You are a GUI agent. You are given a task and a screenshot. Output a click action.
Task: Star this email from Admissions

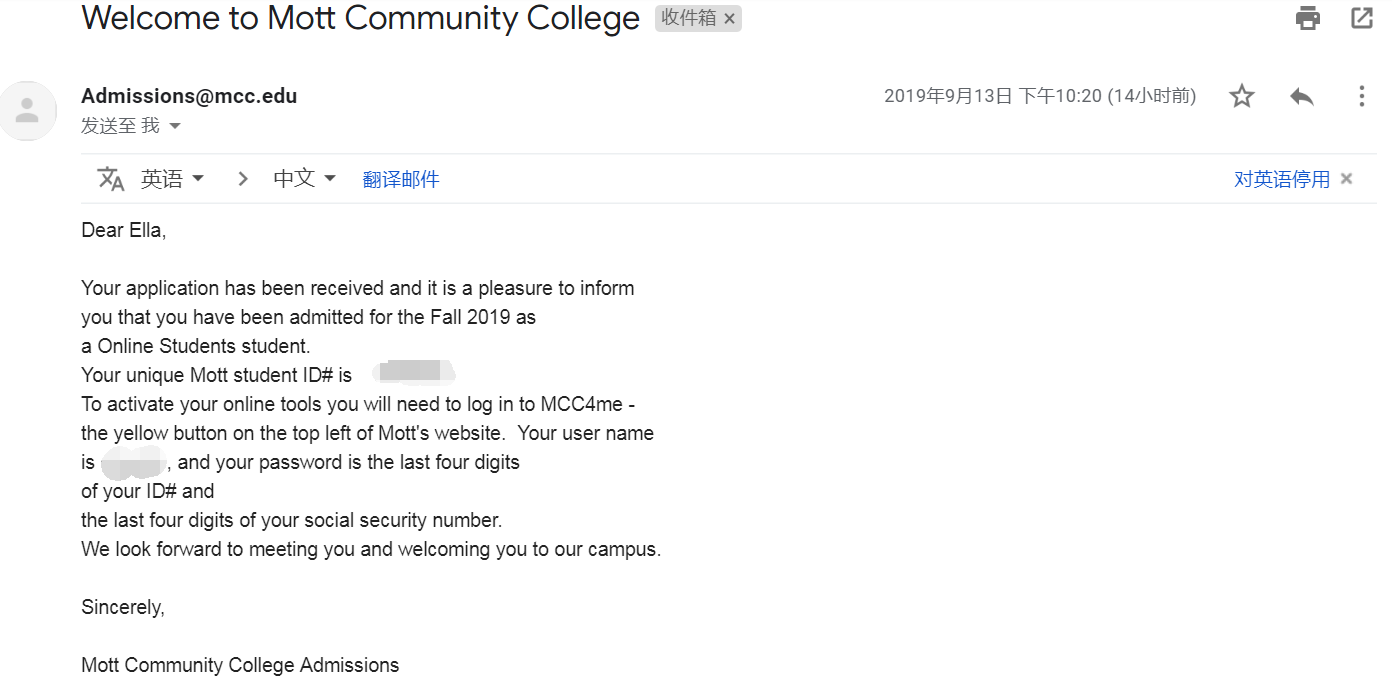pyautogui.click(x=1242, y=96)
